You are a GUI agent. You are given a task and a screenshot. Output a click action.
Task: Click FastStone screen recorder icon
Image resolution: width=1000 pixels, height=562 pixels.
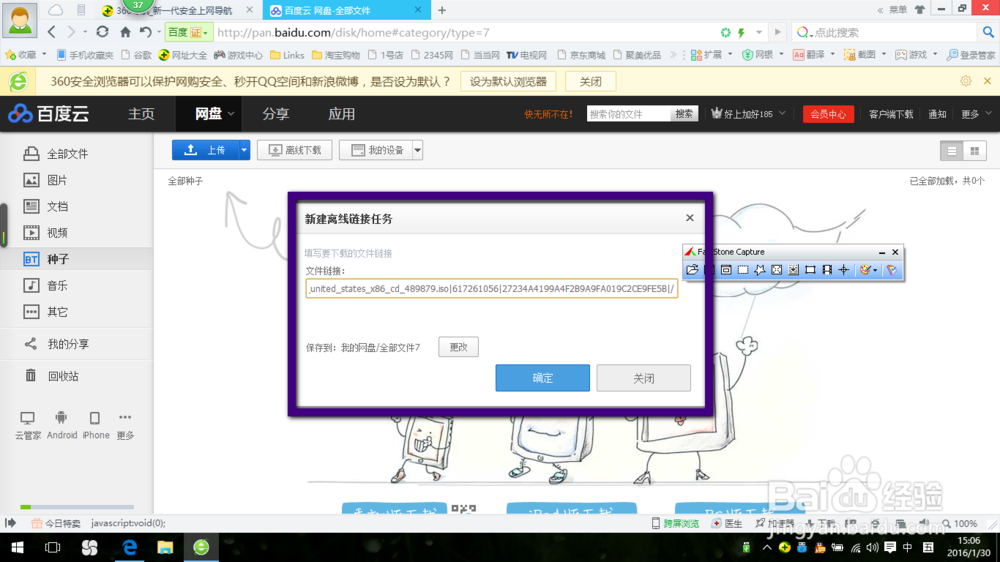(x=827, y=270)
